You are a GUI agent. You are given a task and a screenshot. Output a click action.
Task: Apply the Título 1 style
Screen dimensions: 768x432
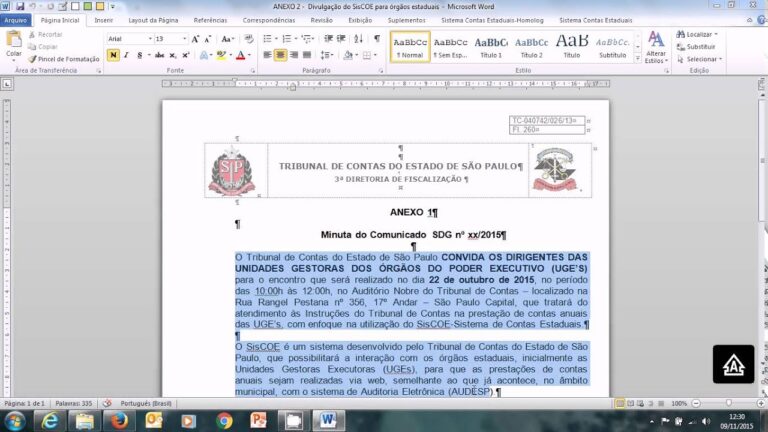(x=491, y=47)
